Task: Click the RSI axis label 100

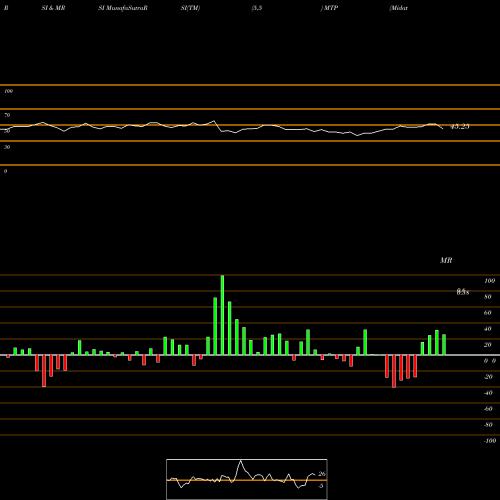Action: [x=8, y=91]
